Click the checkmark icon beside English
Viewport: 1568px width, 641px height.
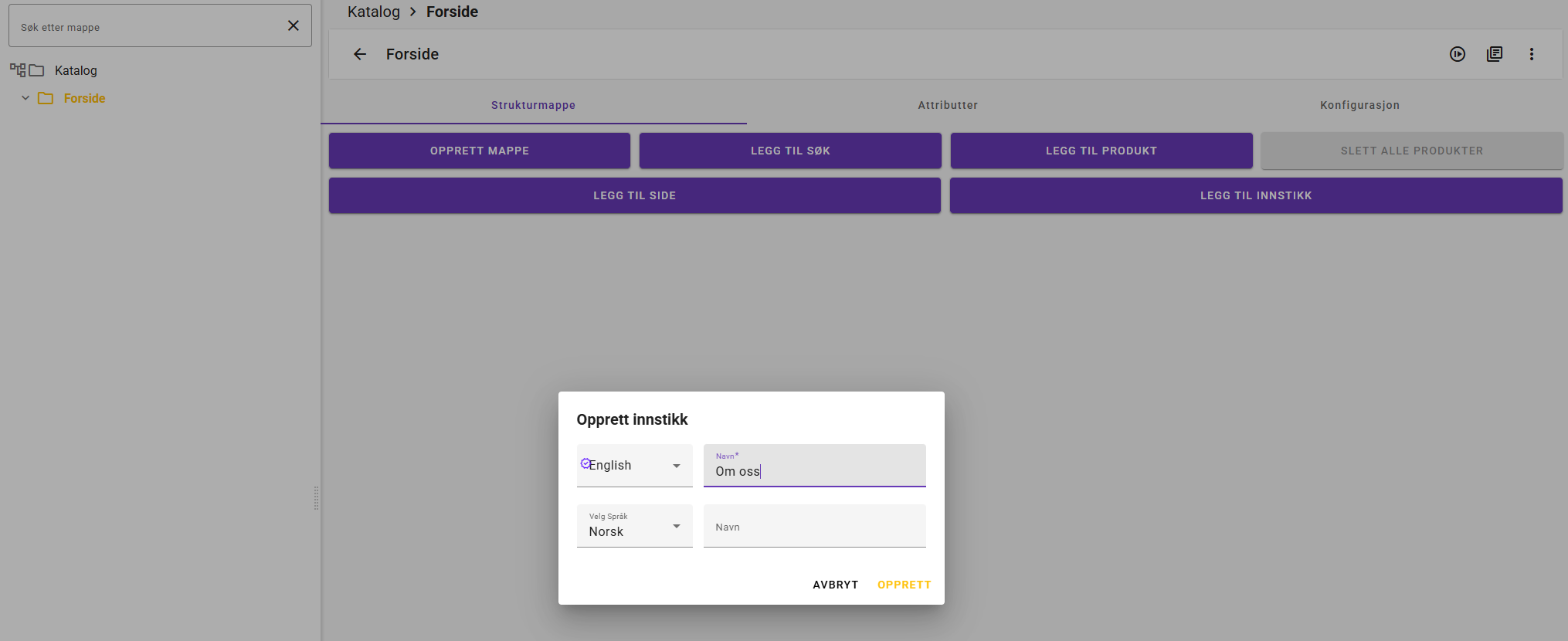585,463
